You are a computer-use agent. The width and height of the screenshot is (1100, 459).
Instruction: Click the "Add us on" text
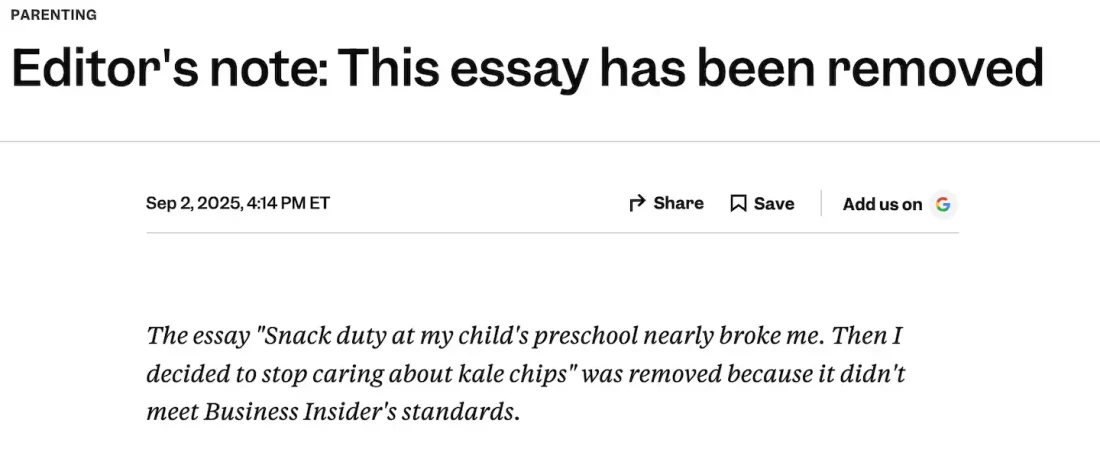882,204
